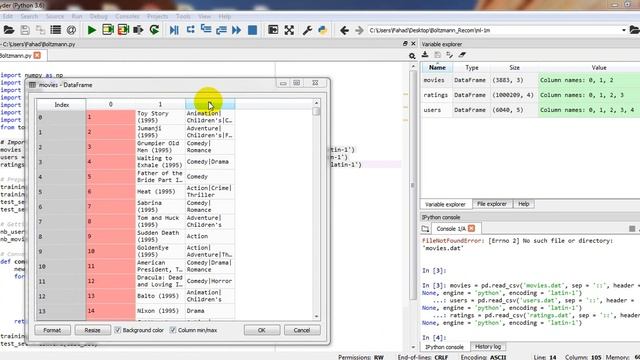The width and height of the screenshot is (640, 360).
Task: Click the Index column header in DataFrame
Action: point(61,104)
